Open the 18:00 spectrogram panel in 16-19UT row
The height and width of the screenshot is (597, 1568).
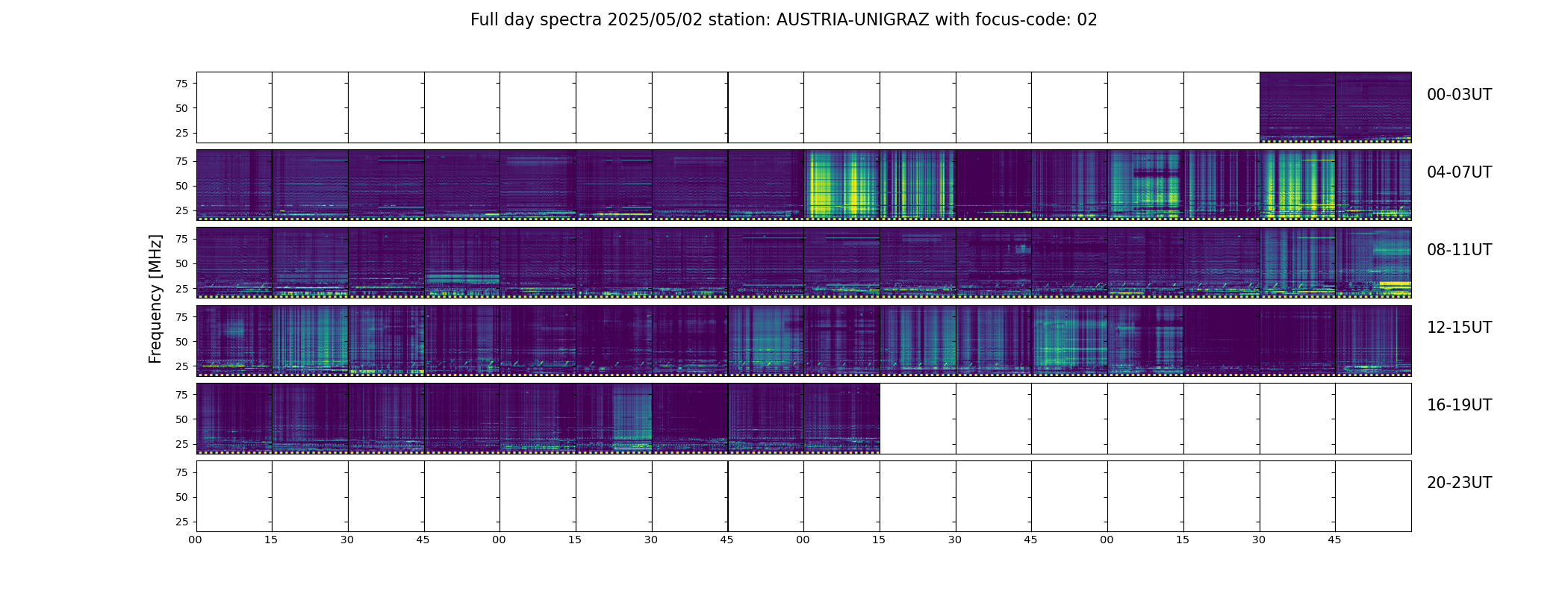pyautogui.click(x=841, y=418)
